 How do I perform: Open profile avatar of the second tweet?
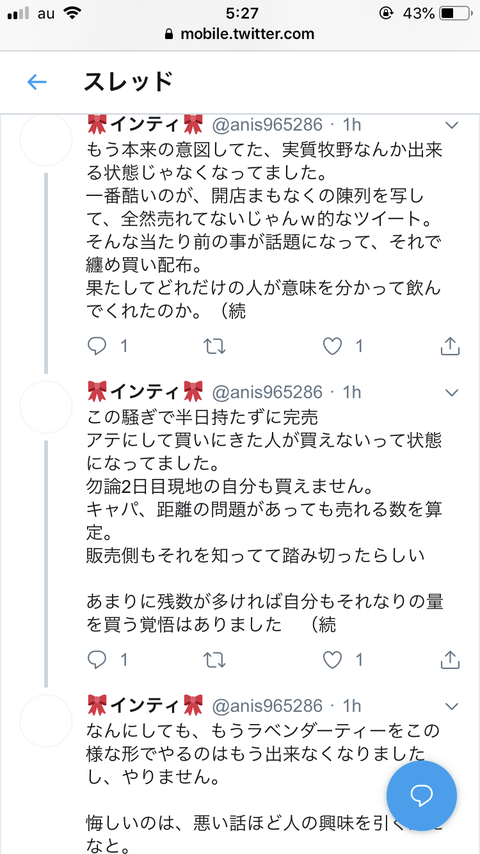46,407
